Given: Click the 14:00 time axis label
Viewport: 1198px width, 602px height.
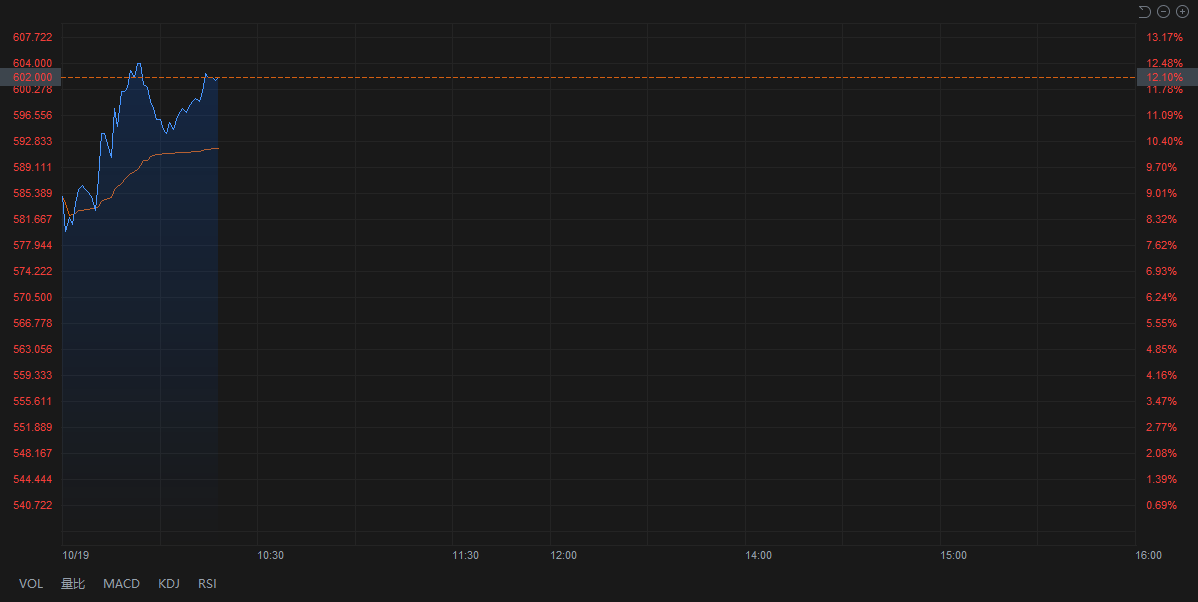Looking at the screenshot, I should coord(759,555).
